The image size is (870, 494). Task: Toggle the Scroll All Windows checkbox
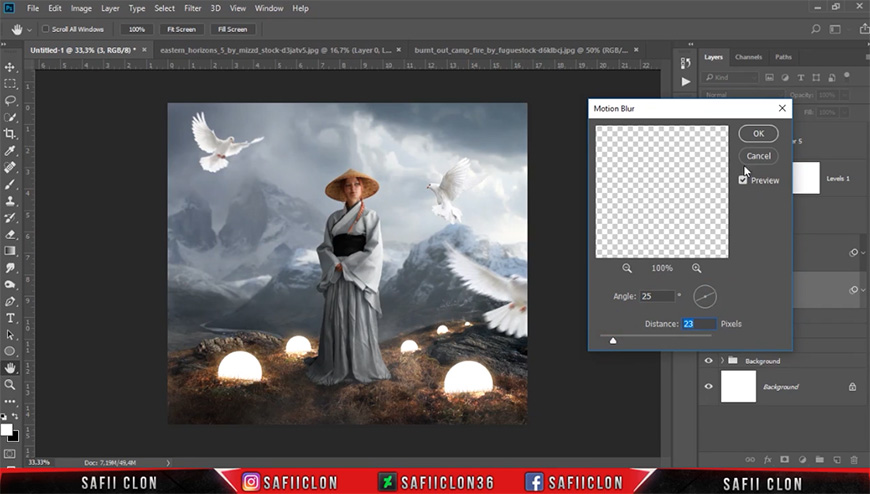click(45, 29)
